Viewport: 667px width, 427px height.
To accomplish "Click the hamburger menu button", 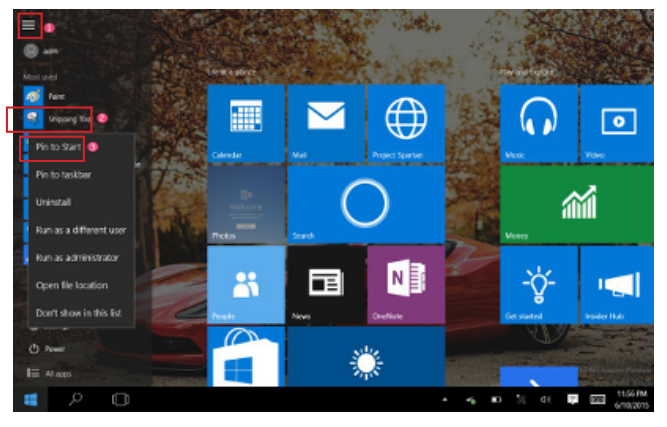I will tap(29, 26).
